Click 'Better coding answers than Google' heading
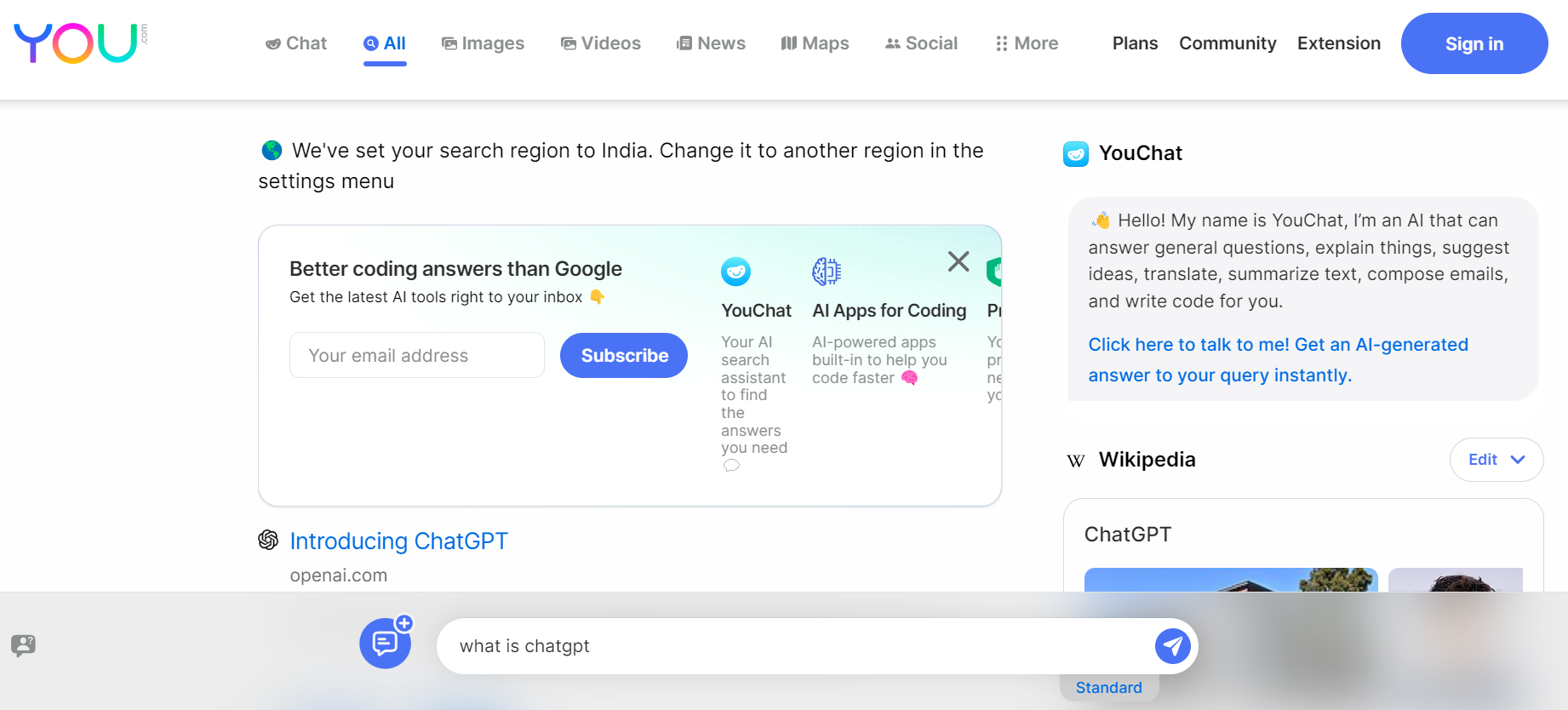Image resolution: width=1568 pixels, height=710 pixels. pyautogui.click(x=455, y=269)
